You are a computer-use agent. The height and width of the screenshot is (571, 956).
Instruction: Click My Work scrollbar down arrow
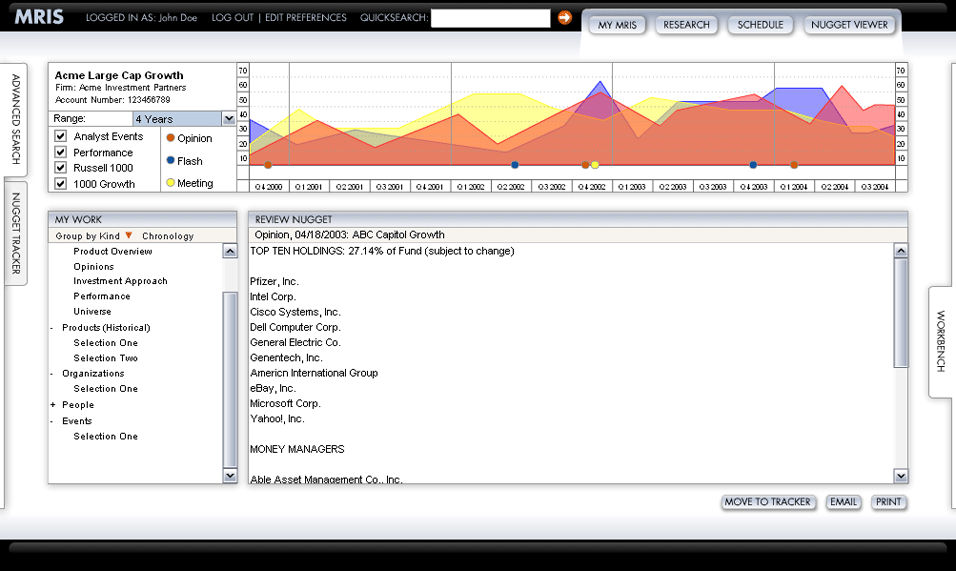point(230,475)
